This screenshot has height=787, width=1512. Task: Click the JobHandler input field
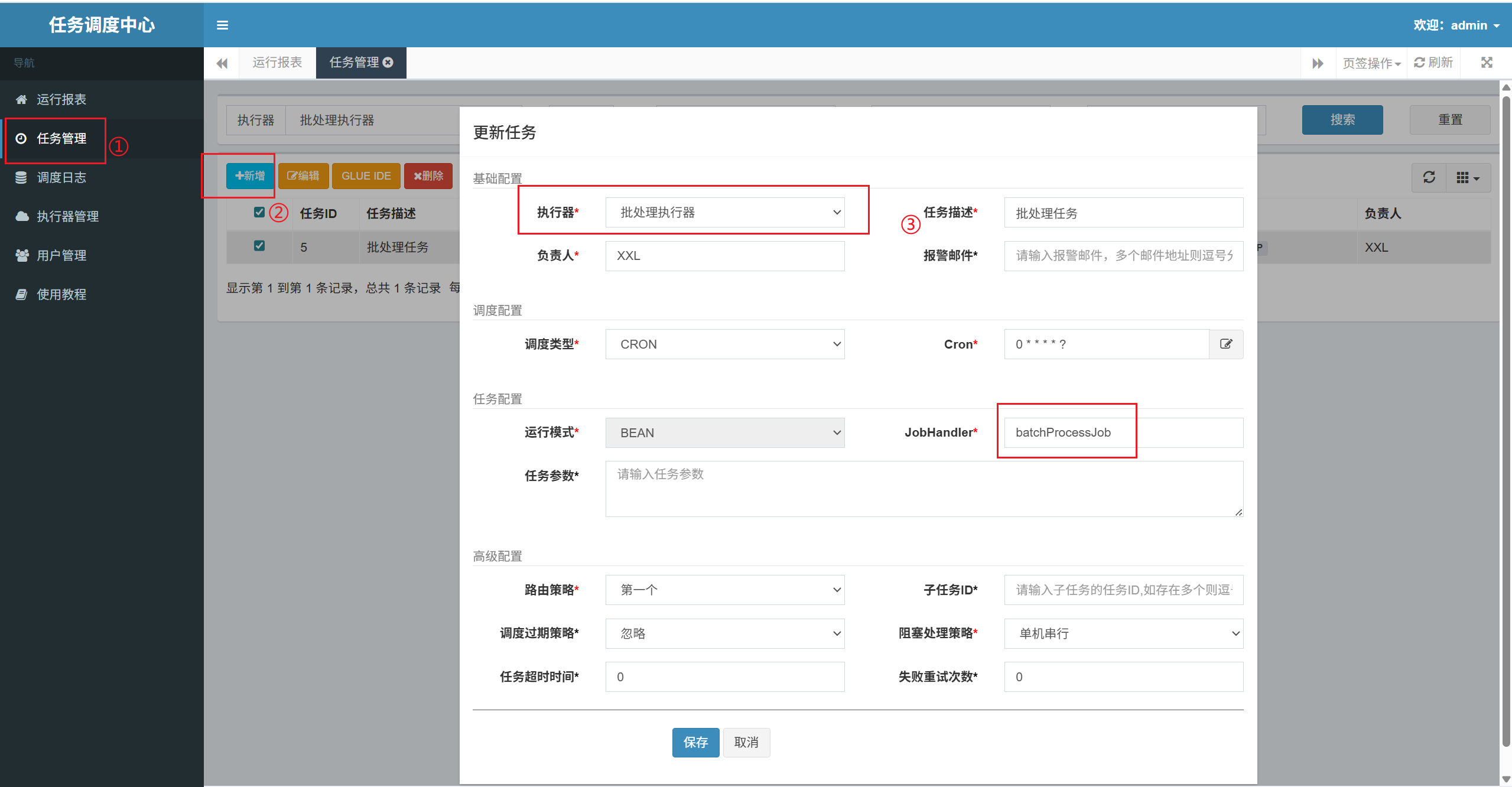coord(1123,432)
